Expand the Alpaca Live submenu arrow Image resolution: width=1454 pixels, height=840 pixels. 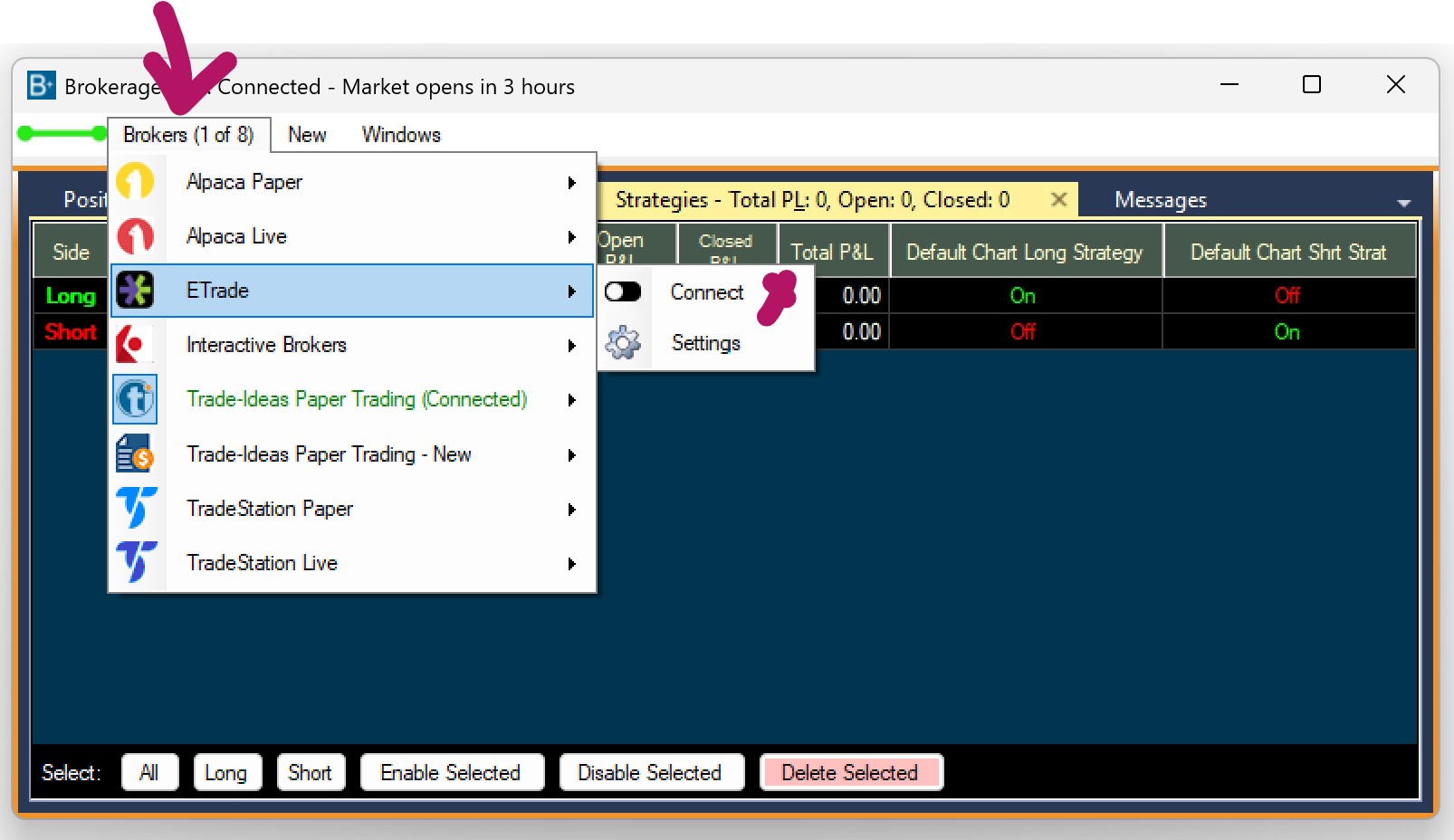click(x=571, y=237)
